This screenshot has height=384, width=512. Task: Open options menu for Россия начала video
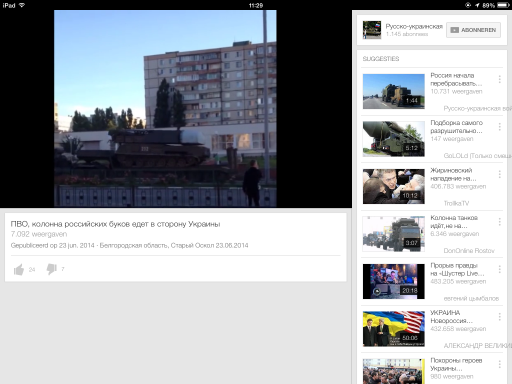(x=499, y=79)
